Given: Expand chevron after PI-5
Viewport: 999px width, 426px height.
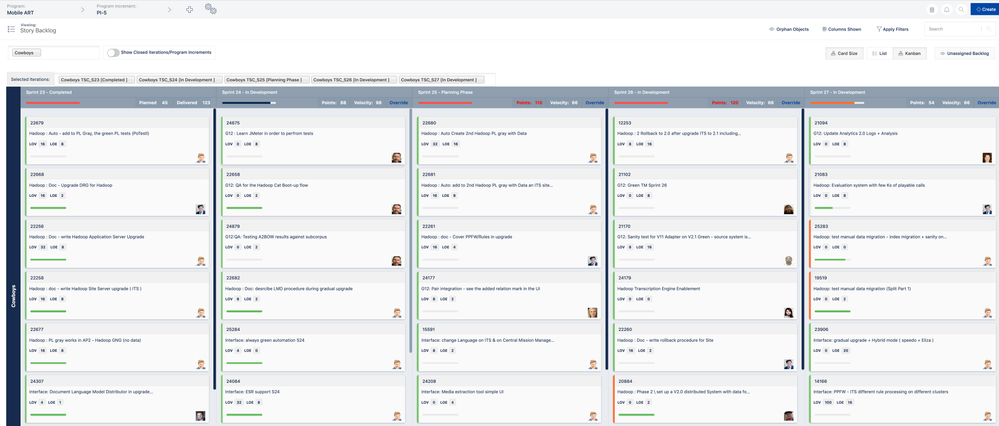Looking at the screenshot, I should [169, 10].
